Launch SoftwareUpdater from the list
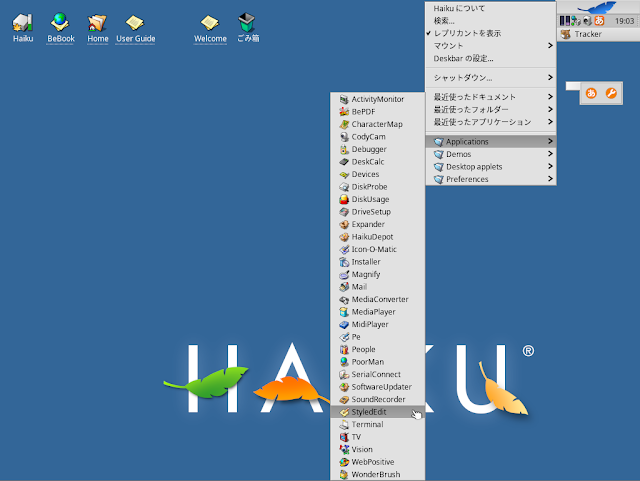 point(378,387)
